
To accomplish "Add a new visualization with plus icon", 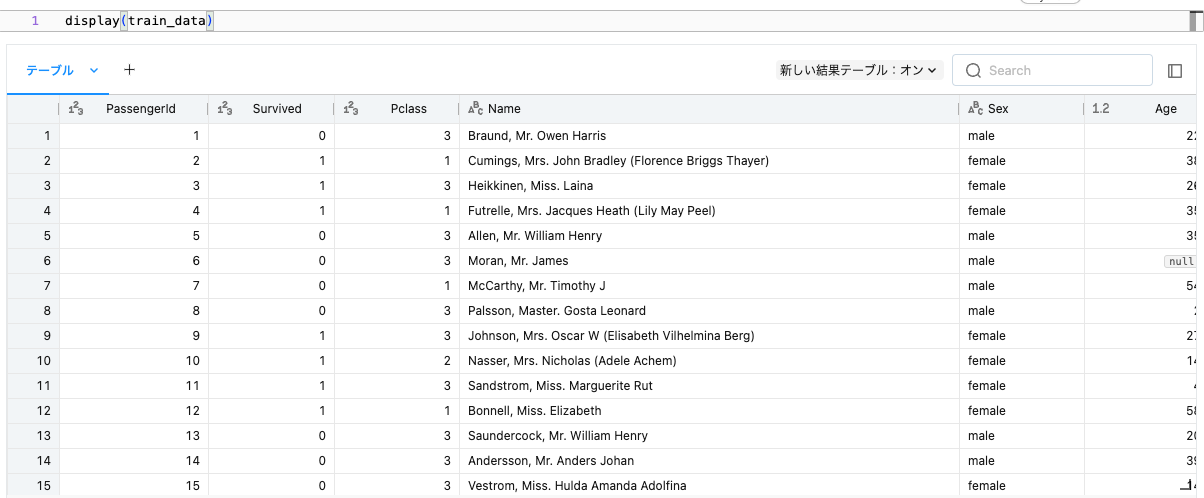I will pyautogui.click(x=129, y=70).
